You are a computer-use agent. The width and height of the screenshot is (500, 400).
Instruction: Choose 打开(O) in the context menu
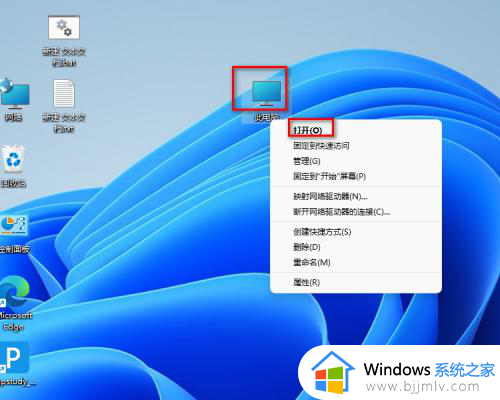tap(308, 130)
